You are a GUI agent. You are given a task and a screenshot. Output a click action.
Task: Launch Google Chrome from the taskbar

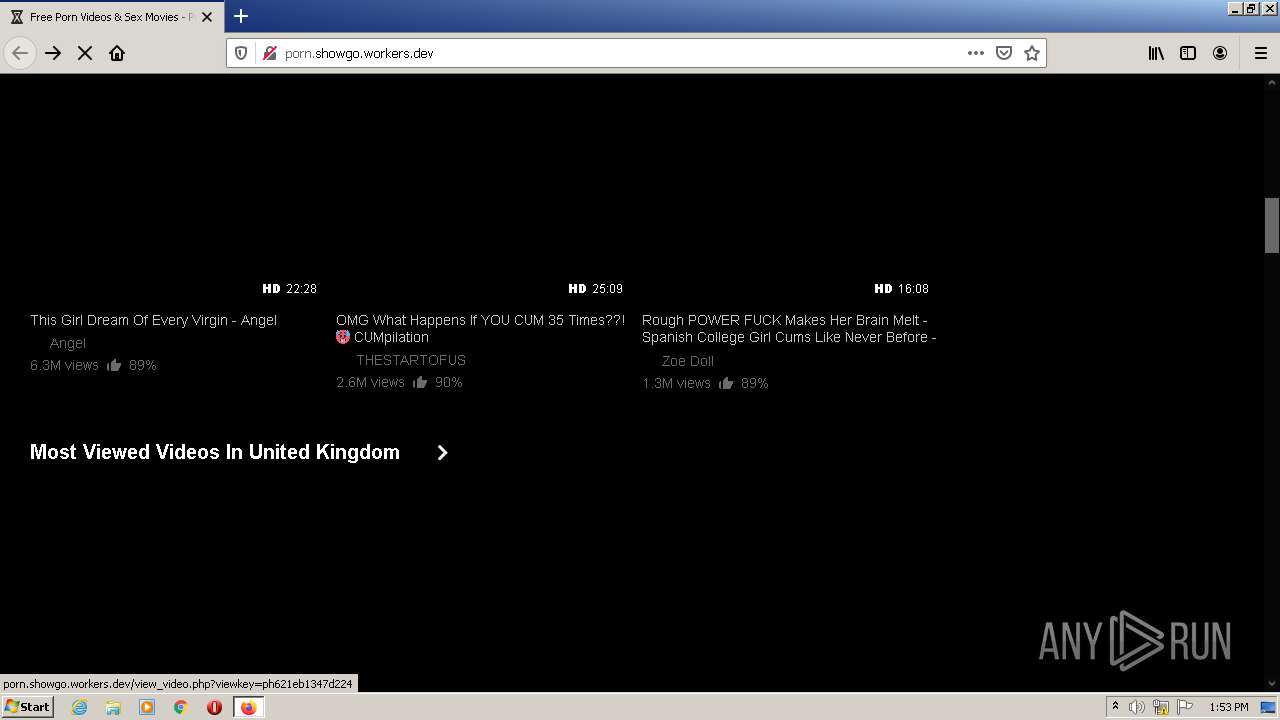click(x=181, y=707)
